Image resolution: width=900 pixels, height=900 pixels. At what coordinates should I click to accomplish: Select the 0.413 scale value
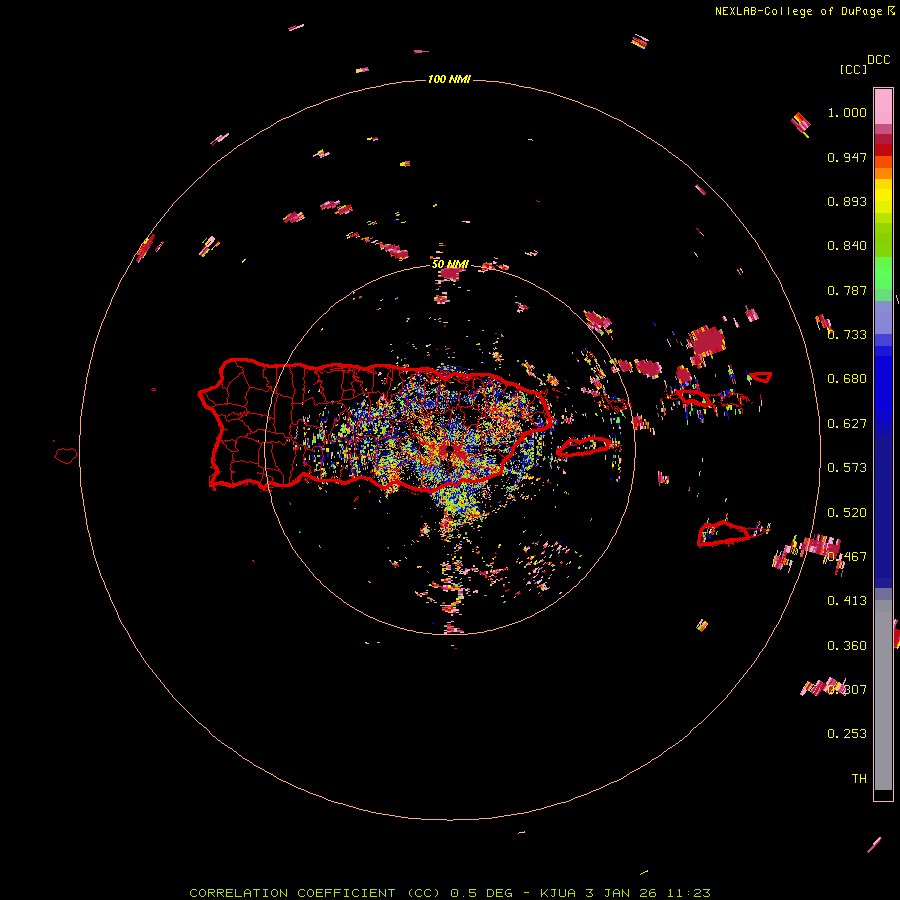(x=847, y=601)
